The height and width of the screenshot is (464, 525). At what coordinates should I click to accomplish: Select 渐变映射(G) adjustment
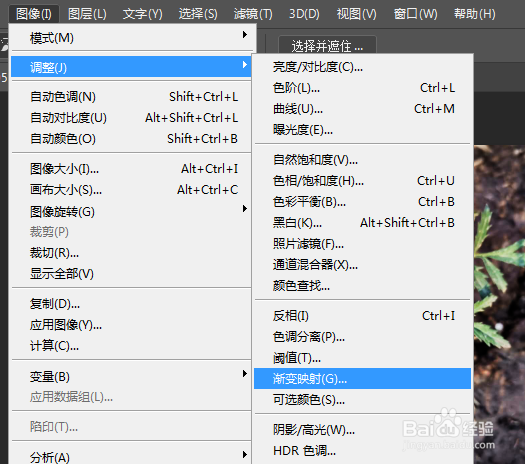click(x=362, y=379)
